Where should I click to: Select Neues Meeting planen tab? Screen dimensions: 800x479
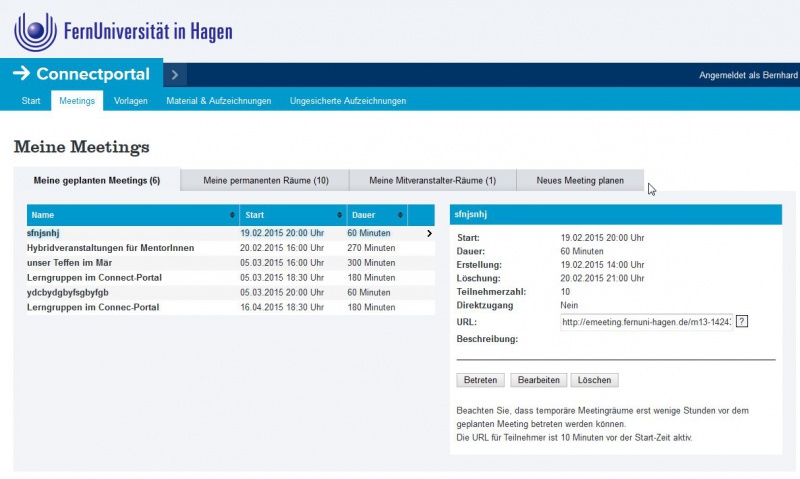pyautogui.click(x=580, y=181)
